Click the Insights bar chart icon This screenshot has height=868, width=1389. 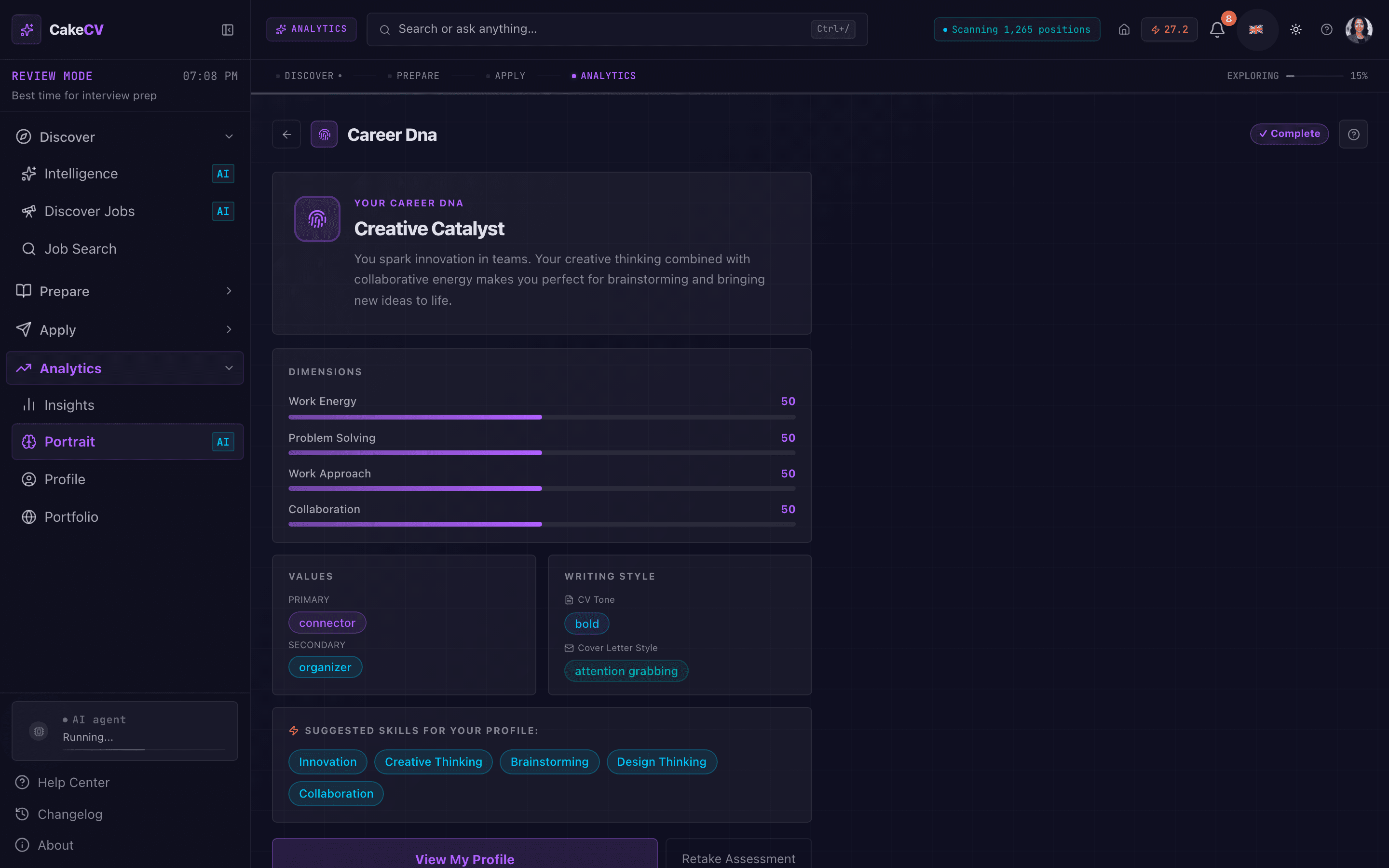point(29,405)
